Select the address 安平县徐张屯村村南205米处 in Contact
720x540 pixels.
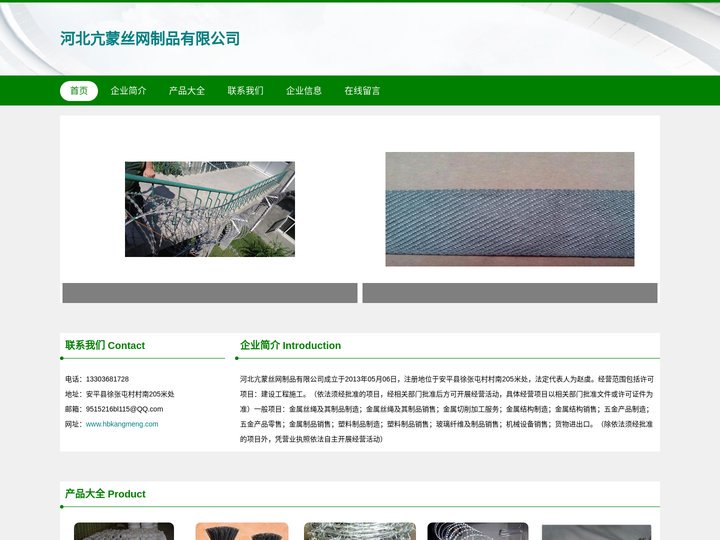coord(130,394)
